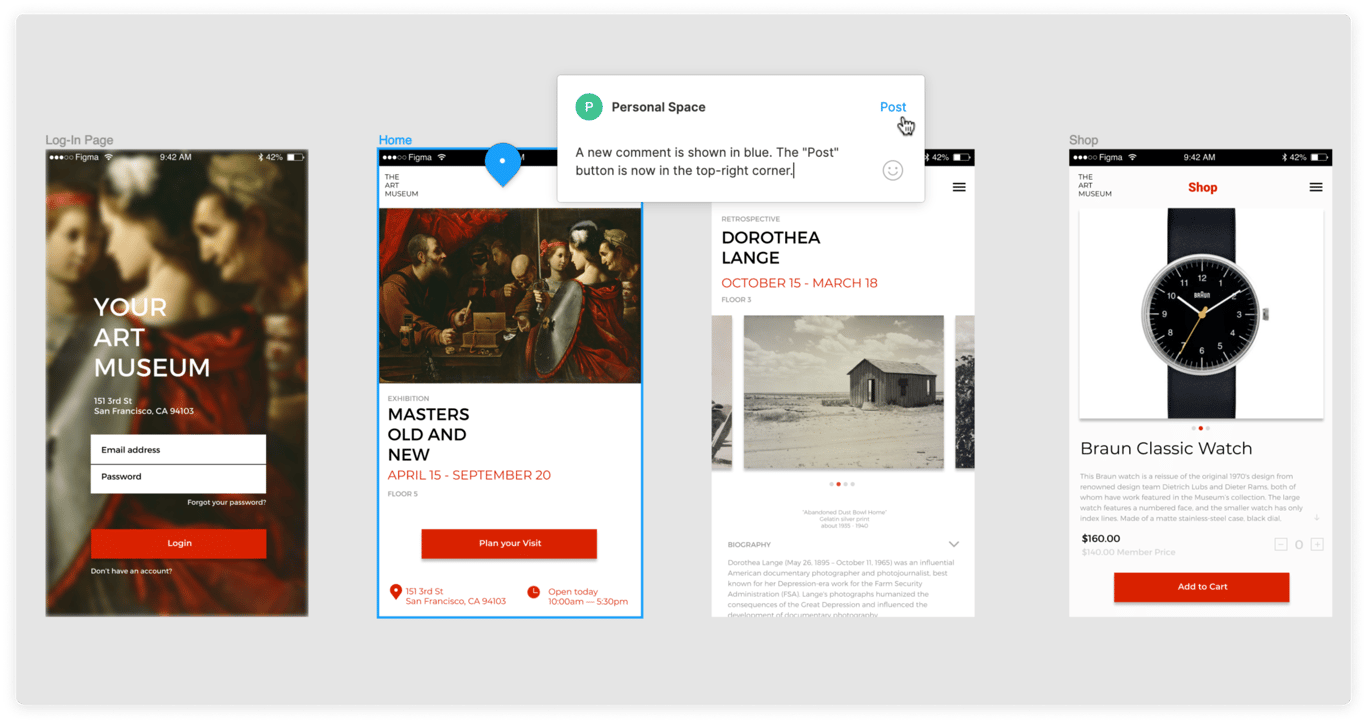Image resolution: width=1366 pixels, height=722 pixels.
Task: Click the blue comment pin marker
Action: click(x=503, y=162)
